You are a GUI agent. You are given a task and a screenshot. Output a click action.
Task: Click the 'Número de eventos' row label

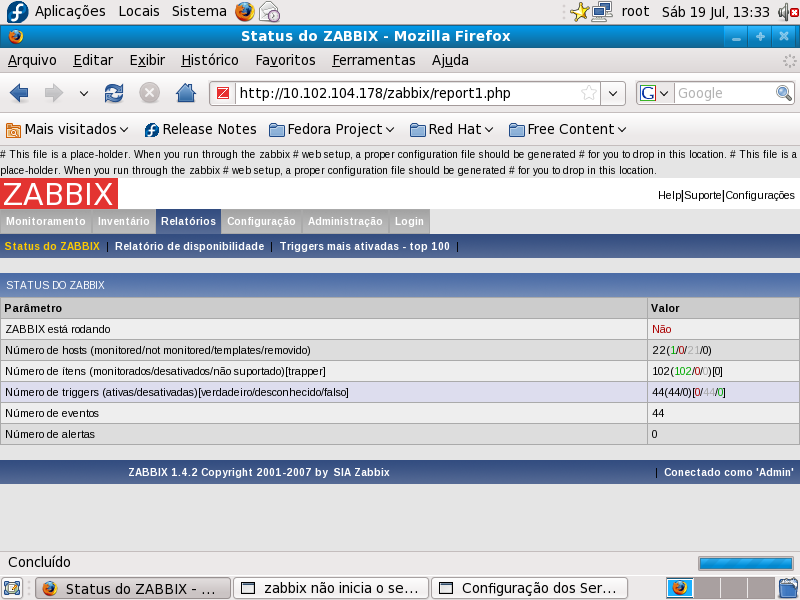click(x=52, y=413)
